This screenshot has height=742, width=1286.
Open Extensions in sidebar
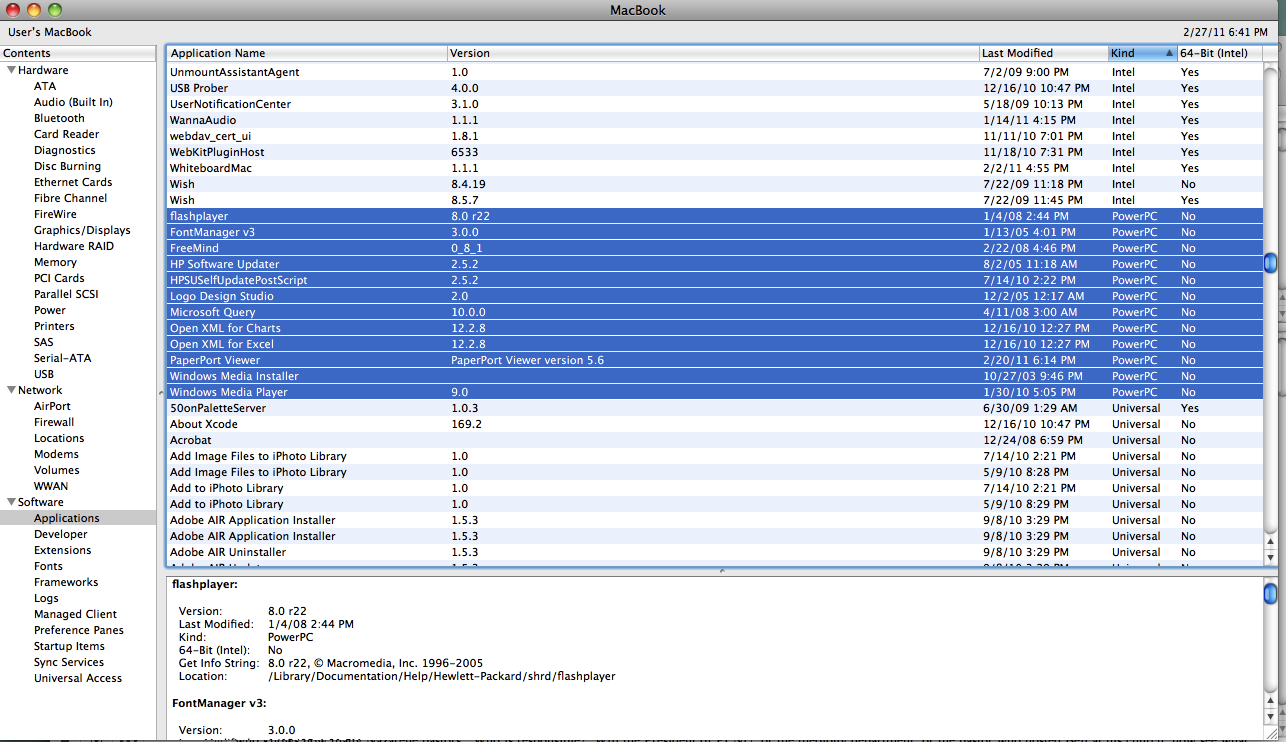pos(62,550)
